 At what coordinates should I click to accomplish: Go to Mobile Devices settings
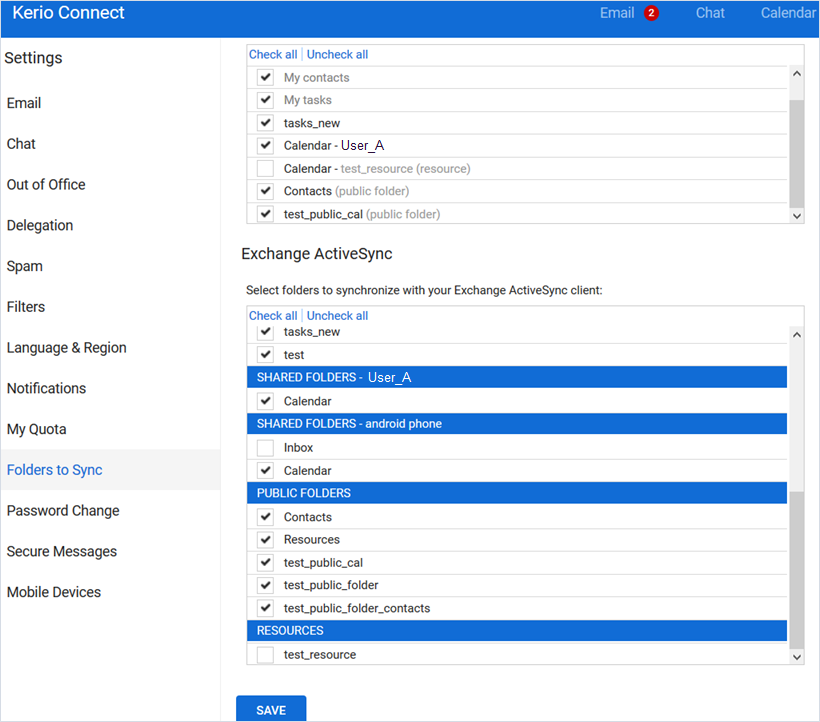point(54,592)
